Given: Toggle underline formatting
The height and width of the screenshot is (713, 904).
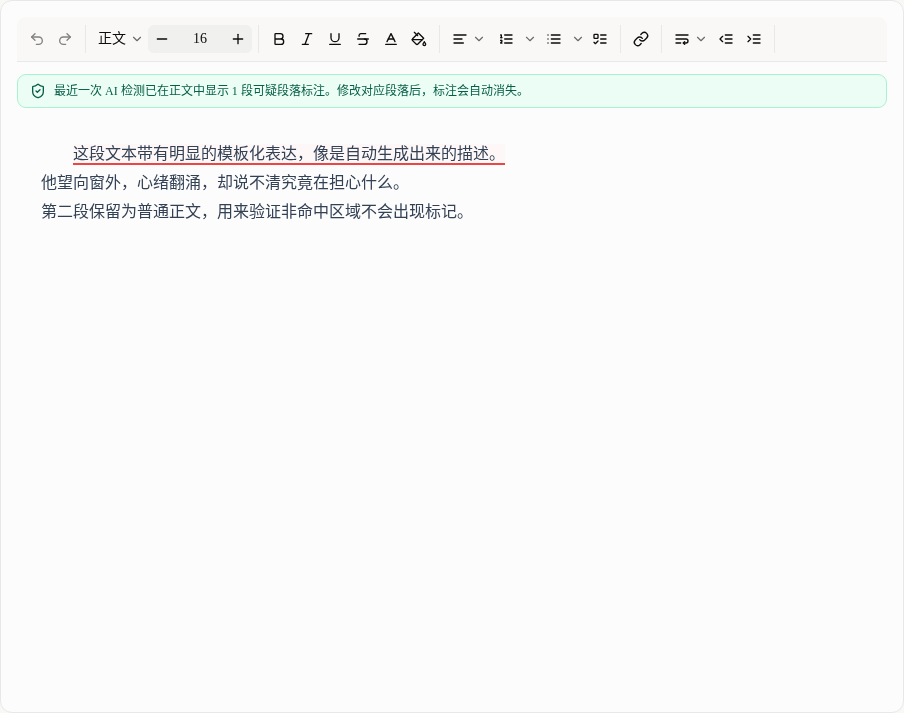Looking at the screenshot, I should coord(335,39).
